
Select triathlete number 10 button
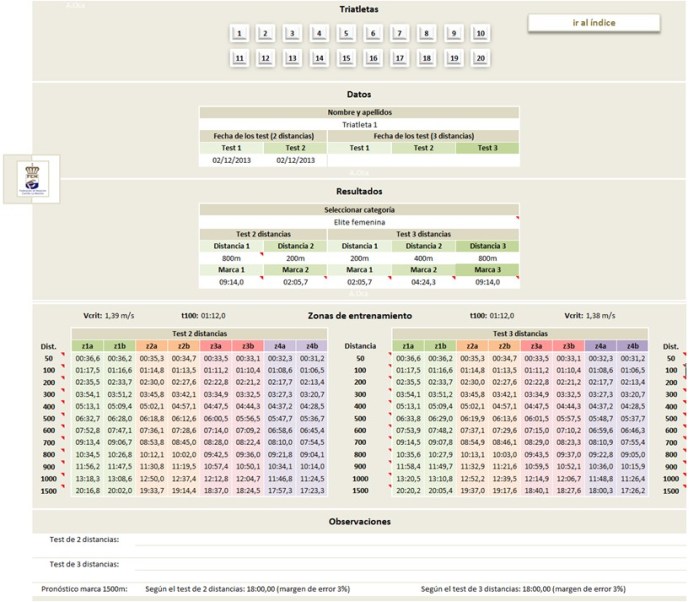pos(480,34)
